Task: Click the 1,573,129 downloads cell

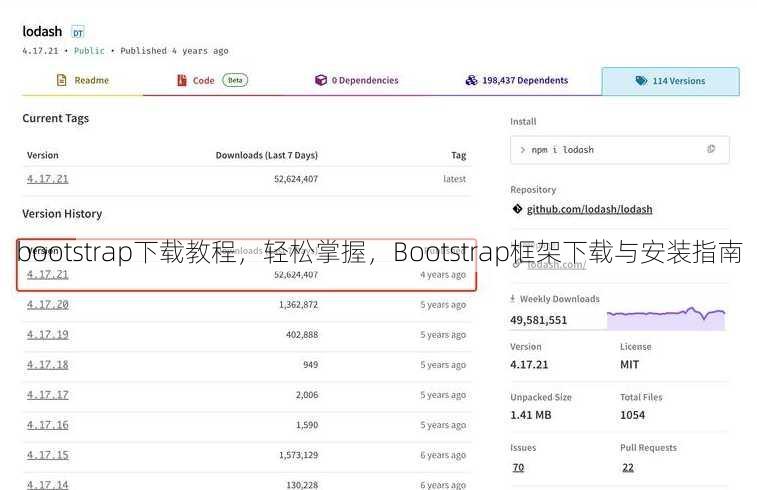Action: (x=298, y=455)
